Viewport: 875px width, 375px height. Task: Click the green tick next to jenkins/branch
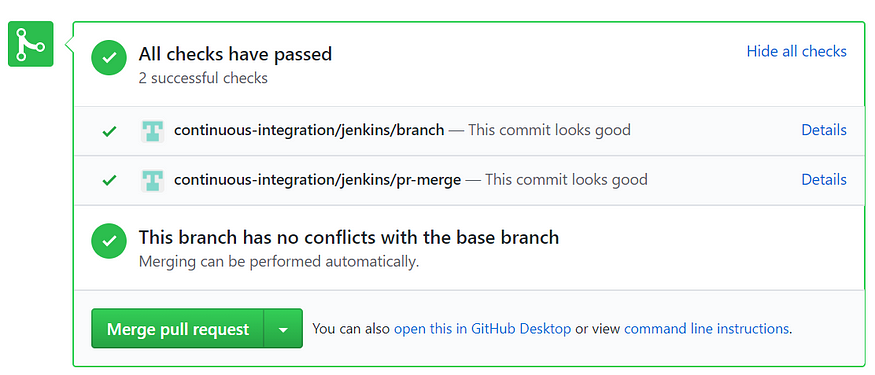[109, 132]
